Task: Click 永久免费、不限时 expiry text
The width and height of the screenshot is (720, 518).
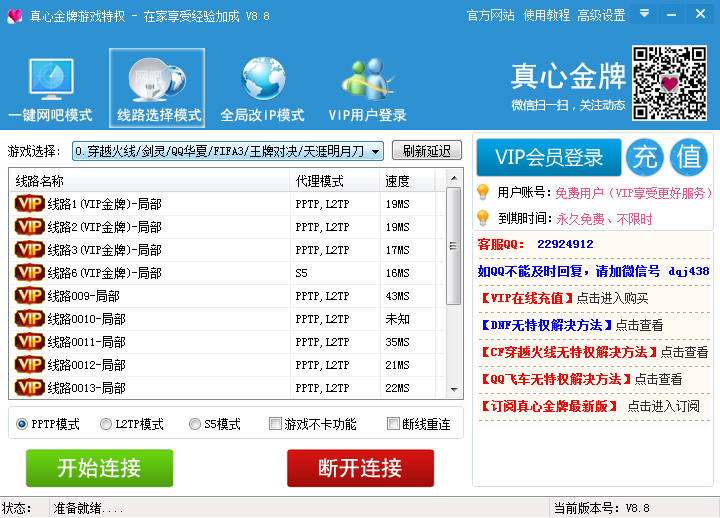Action: click(604, 219)
